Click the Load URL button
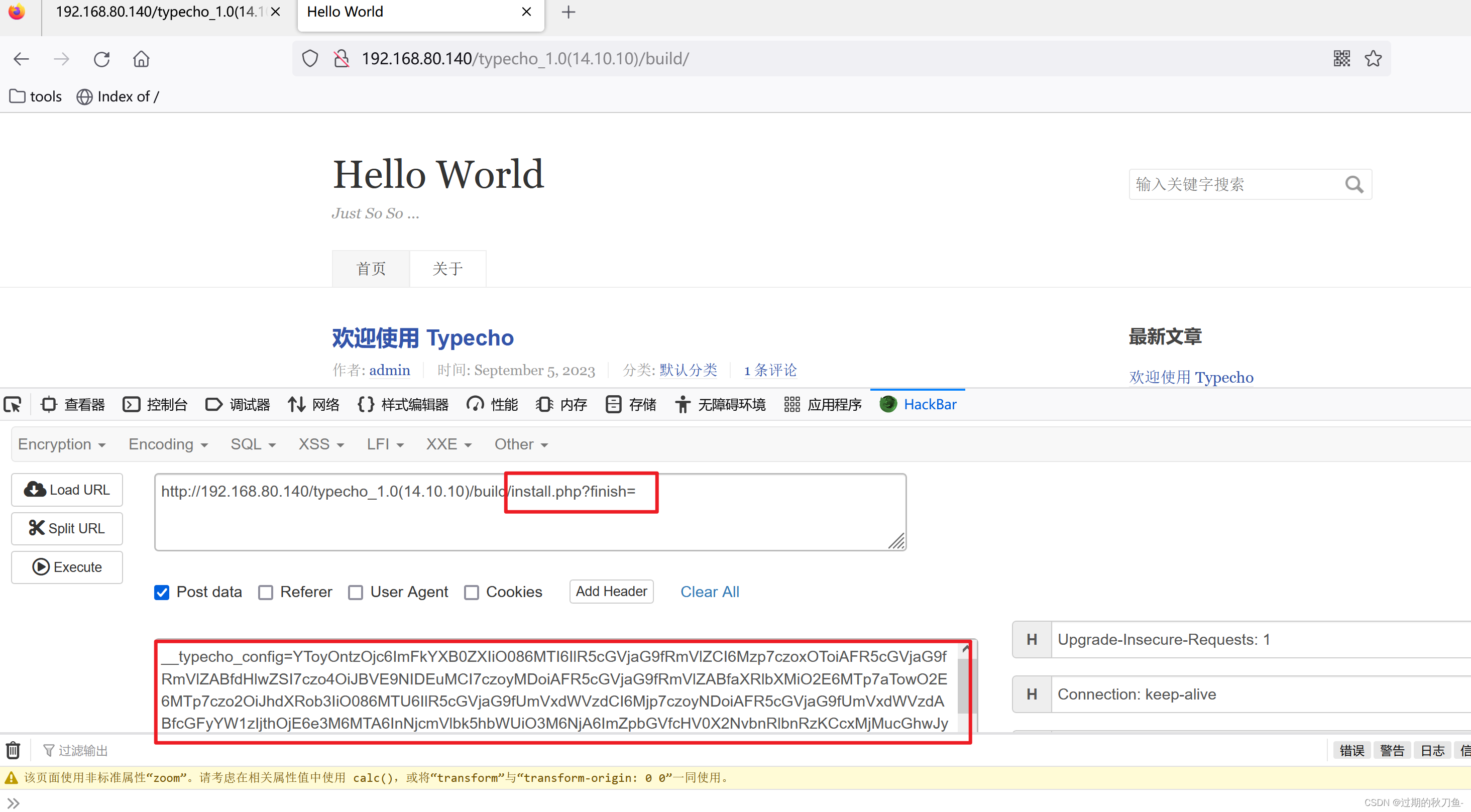The width and height of the screenshot is (1471, 812). pos(67,490)
